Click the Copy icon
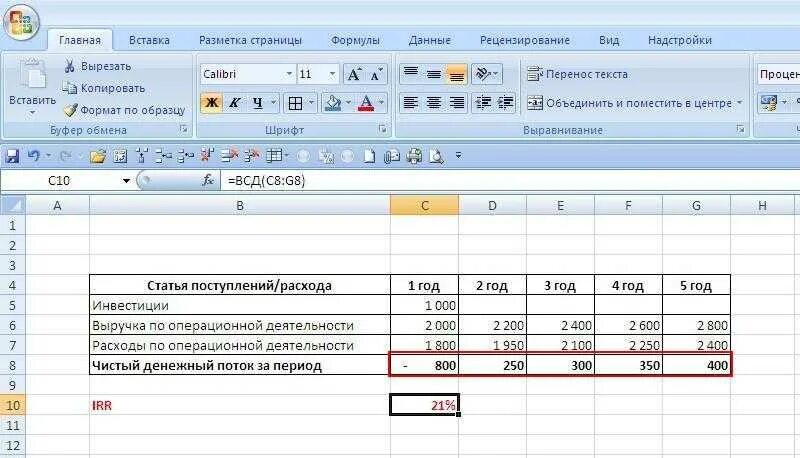The width and height of the screenshot is (800, 458). point(69,88)
